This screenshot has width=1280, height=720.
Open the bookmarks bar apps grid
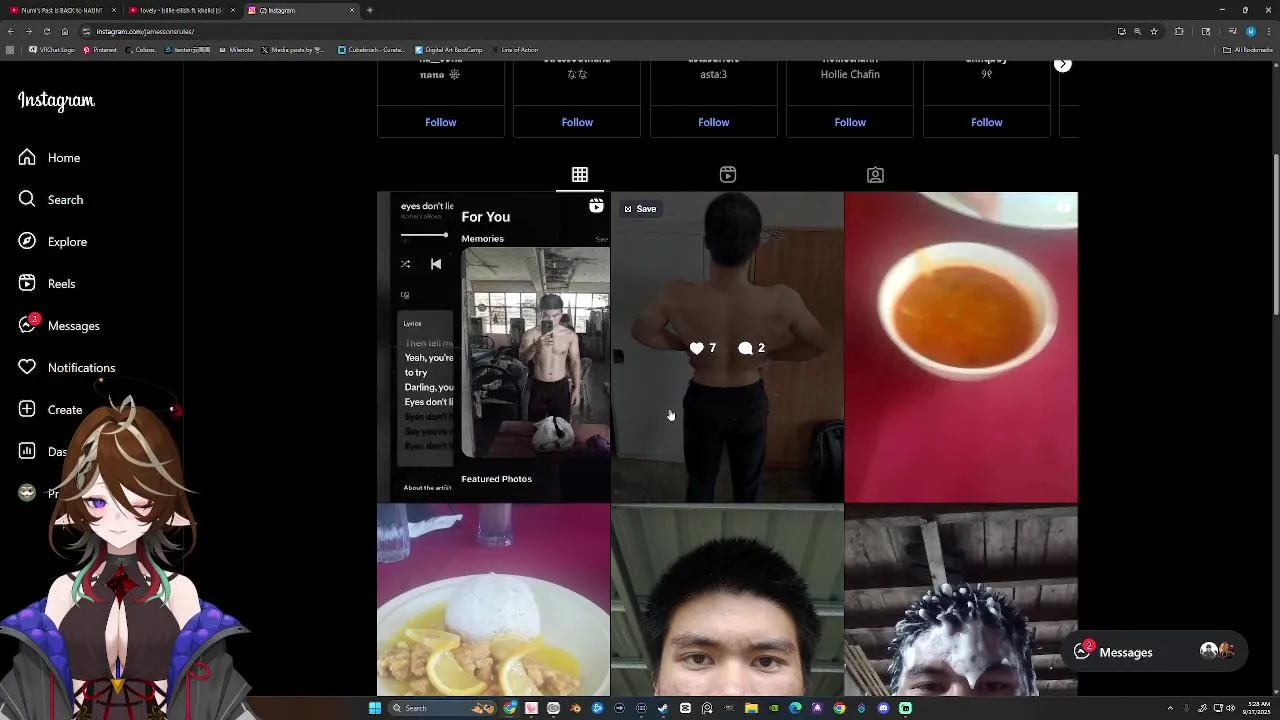pos(10,49)
